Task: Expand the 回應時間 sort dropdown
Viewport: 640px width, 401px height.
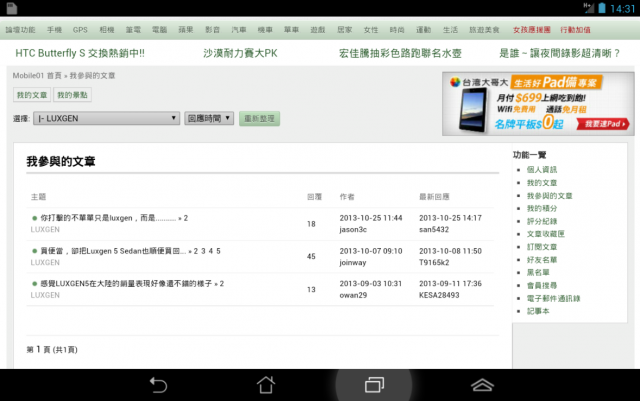Action: [209, 118]
